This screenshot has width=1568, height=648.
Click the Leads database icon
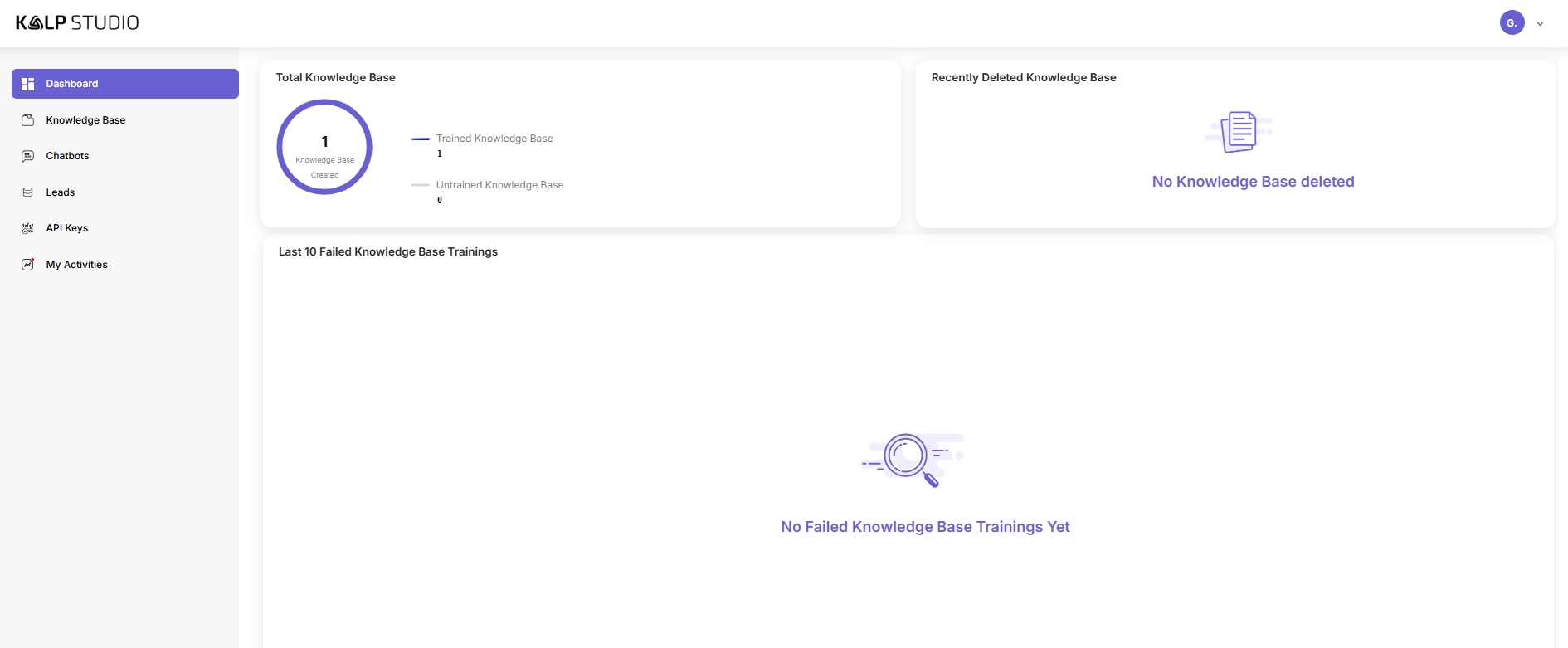27,192
